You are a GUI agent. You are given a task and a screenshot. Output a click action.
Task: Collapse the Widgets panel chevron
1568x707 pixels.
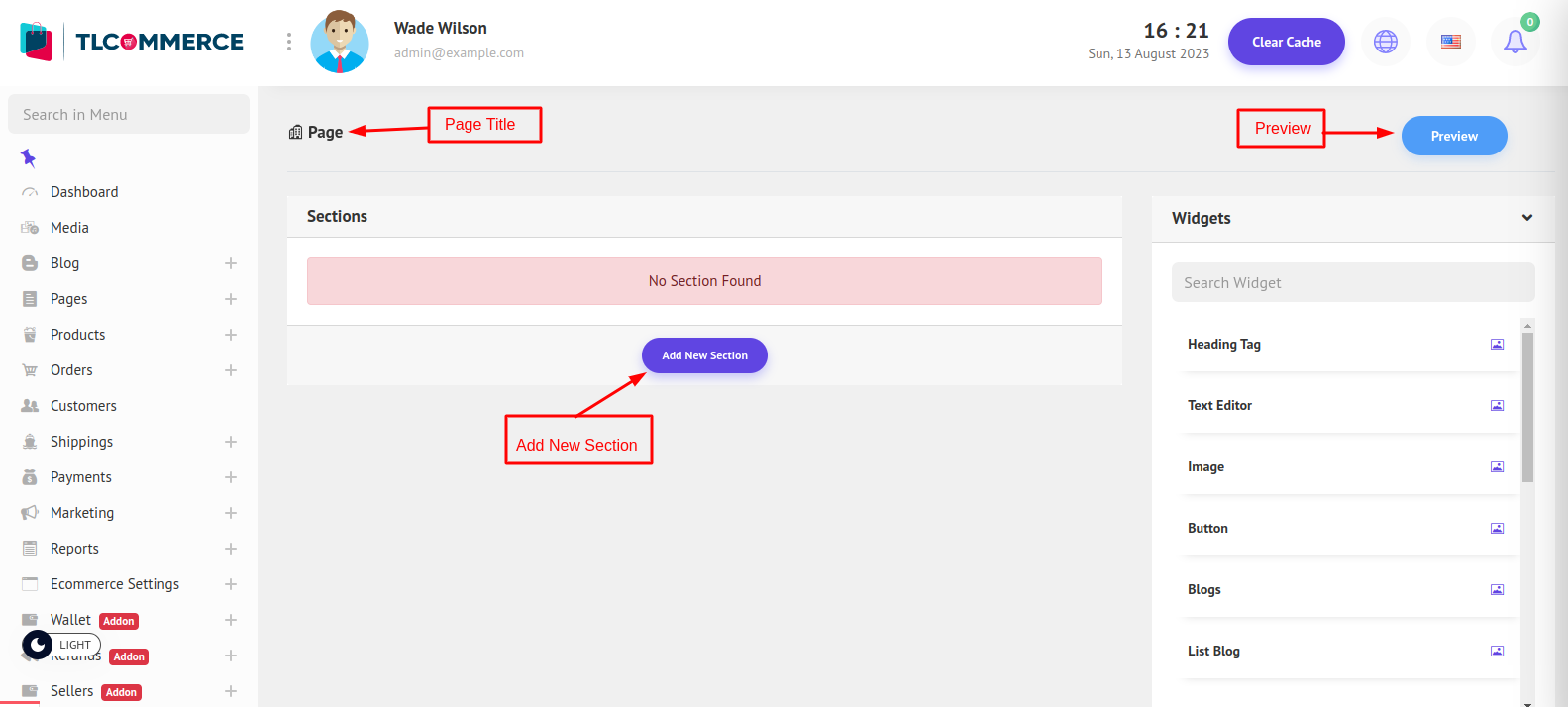tap(1526, 218)
